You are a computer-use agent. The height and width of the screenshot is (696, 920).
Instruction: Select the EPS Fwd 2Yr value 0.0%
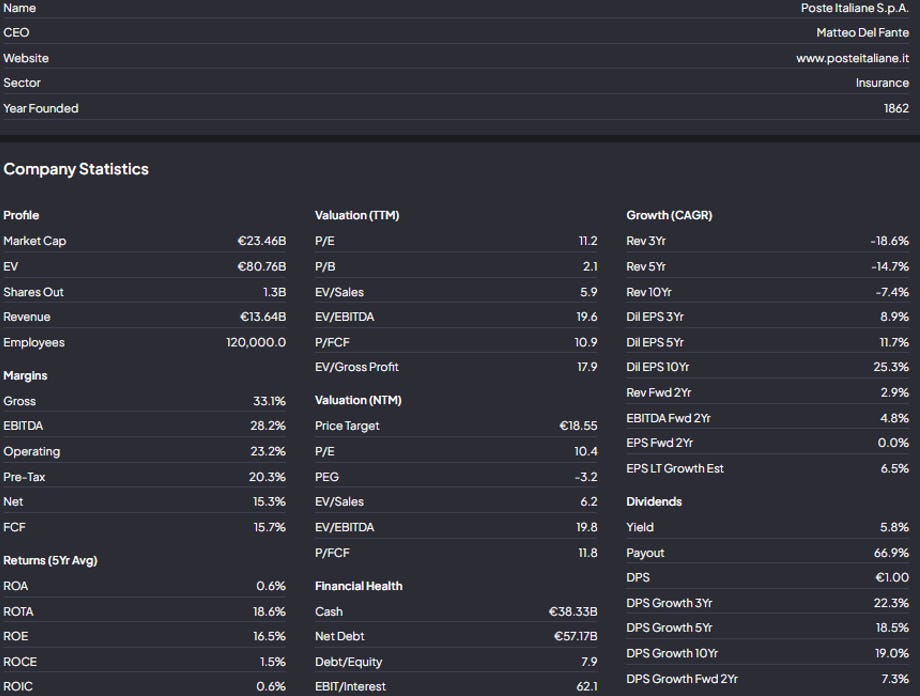point(894,443)
